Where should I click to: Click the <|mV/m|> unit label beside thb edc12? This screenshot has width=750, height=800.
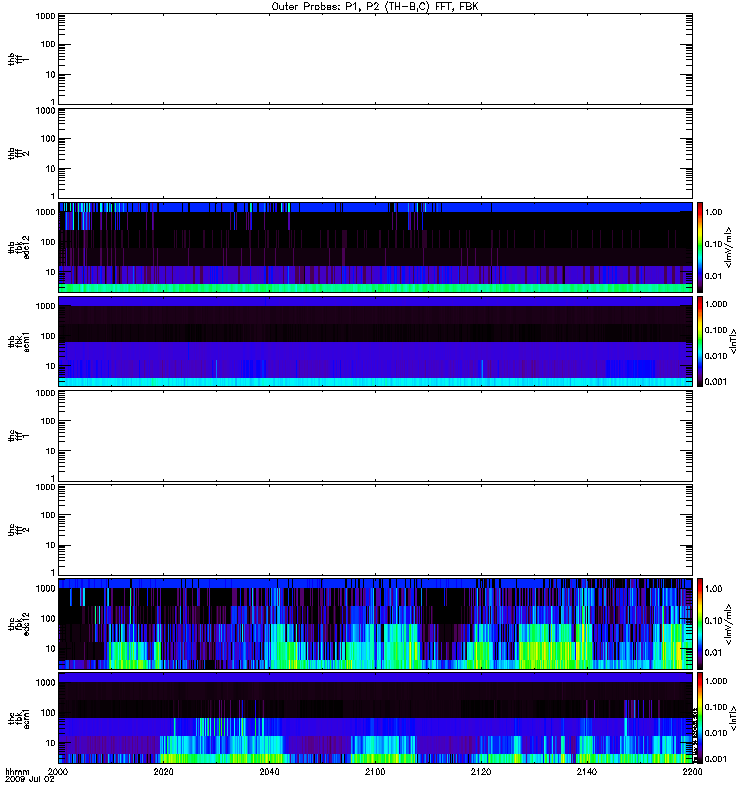click(x=729, y=248)
